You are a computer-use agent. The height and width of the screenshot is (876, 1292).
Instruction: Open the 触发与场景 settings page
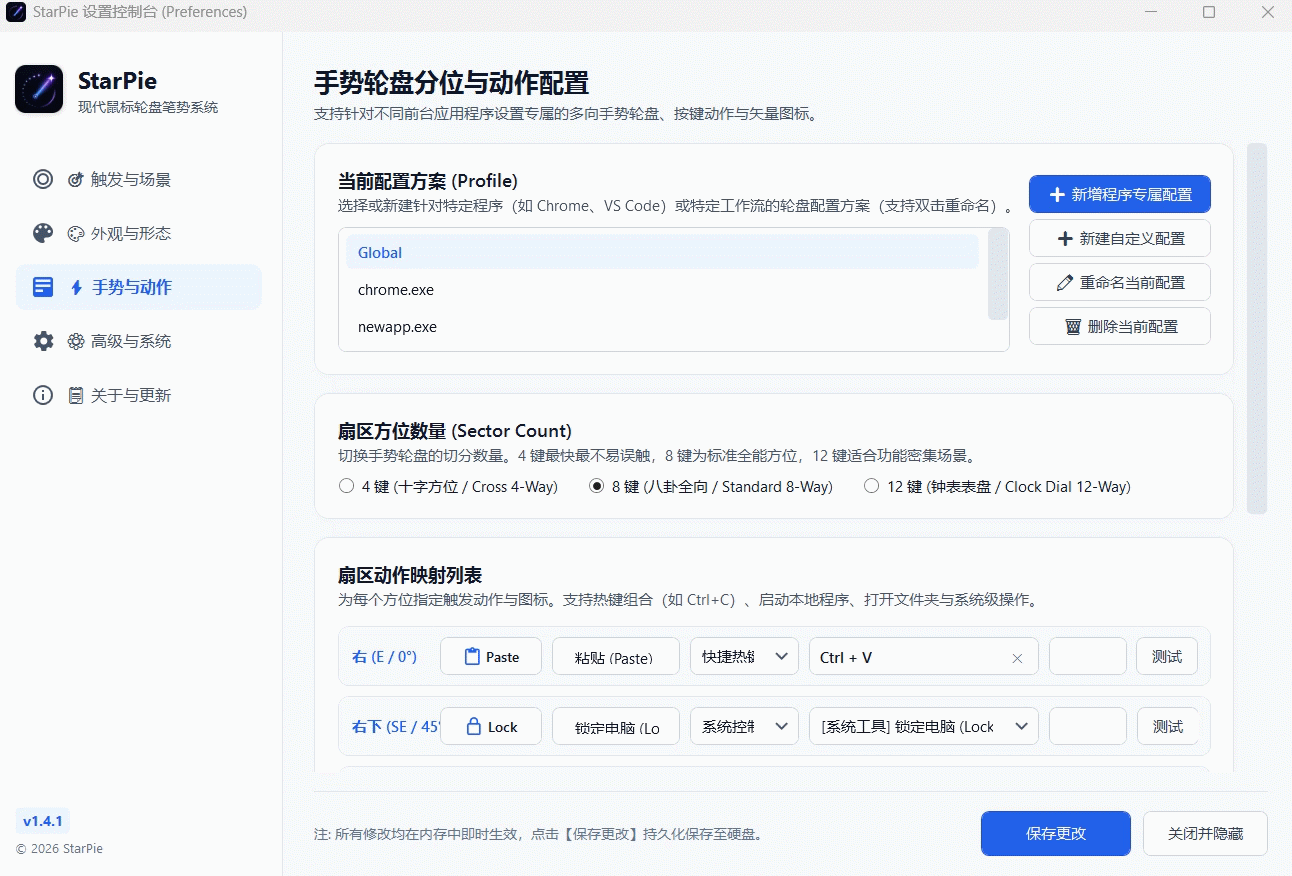click(139, 180)
